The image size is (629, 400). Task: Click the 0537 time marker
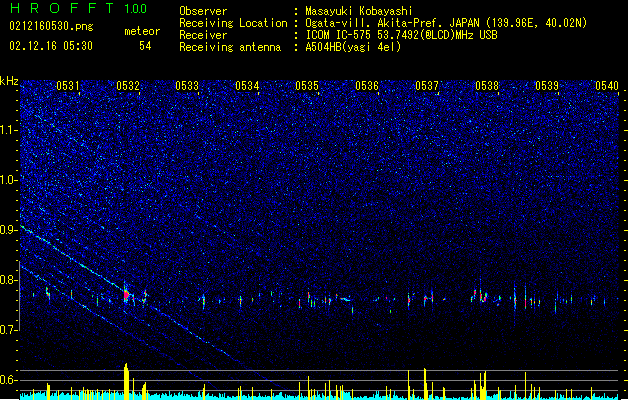[427, 86]
